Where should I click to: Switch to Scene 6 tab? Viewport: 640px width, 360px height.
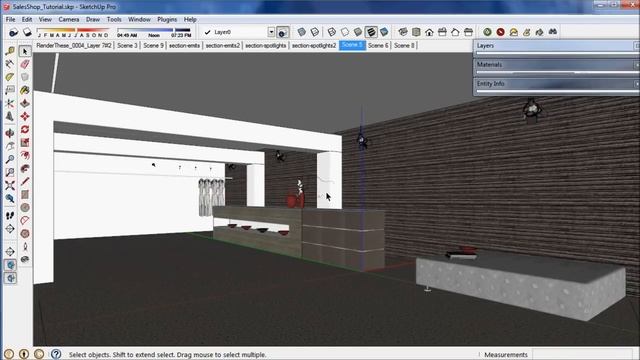coord(378,46)
